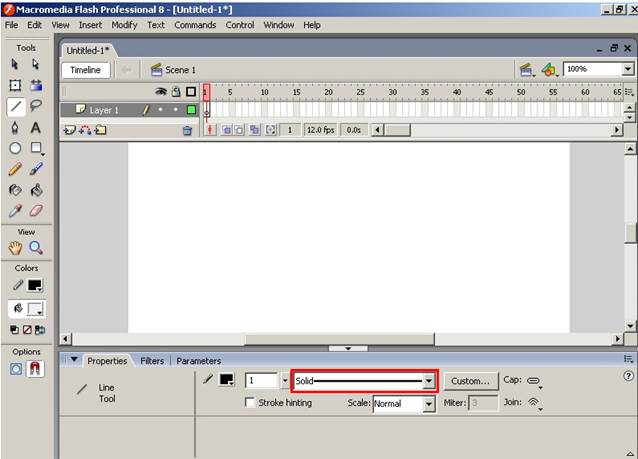The width and height of the screenshot is (638, 459).
Task: Open the File menu
Action: tap(11, 25)
